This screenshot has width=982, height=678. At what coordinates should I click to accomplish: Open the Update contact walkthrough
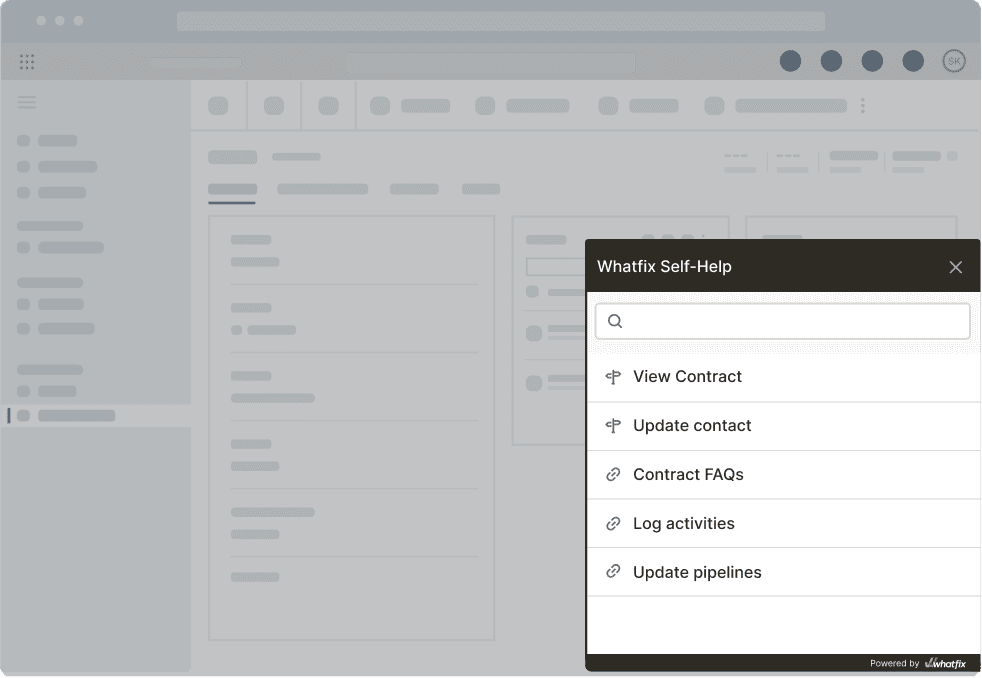(x=692, y=426)
